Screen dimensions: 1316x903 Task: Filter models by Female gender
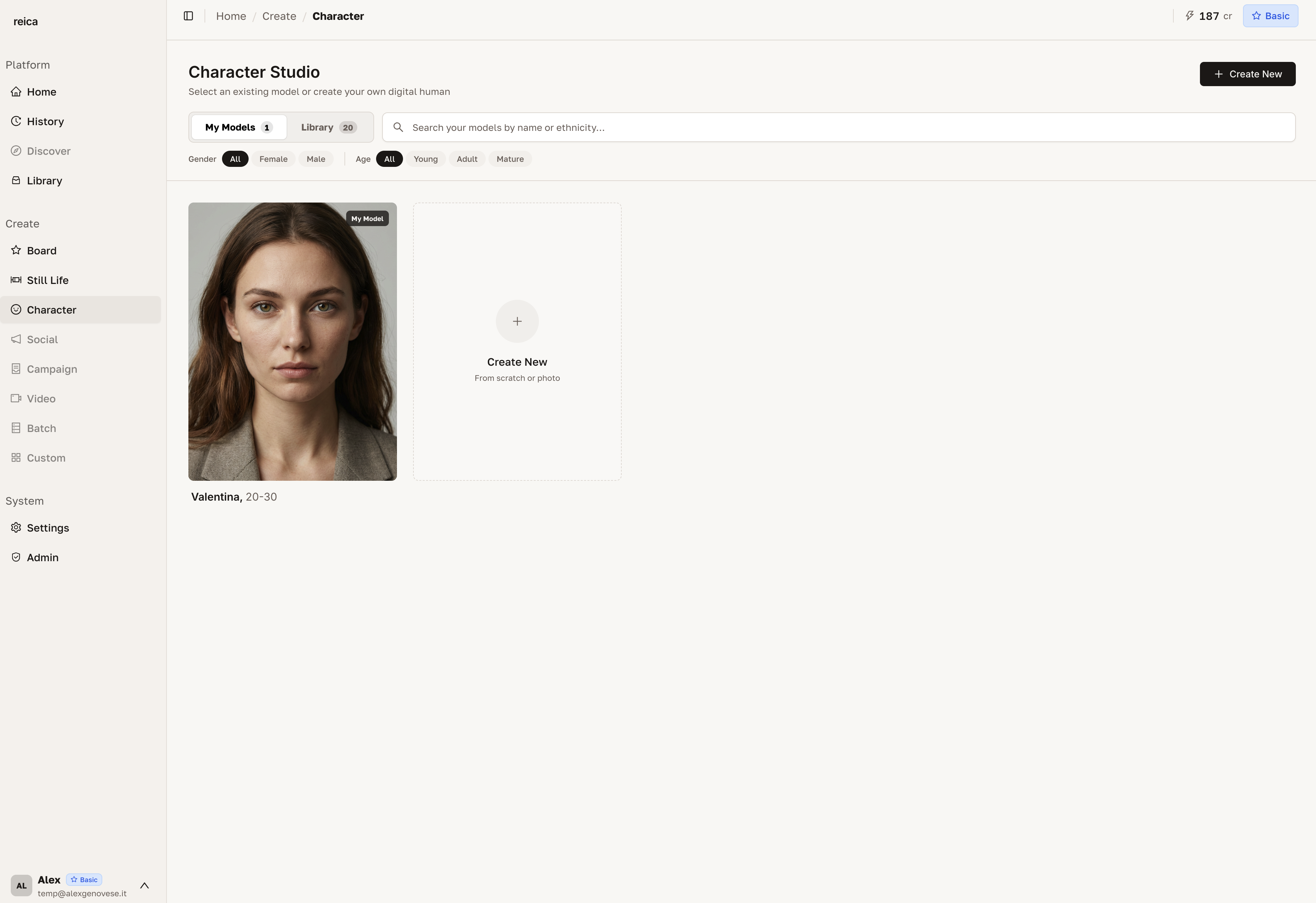click(x=273, y=158)
